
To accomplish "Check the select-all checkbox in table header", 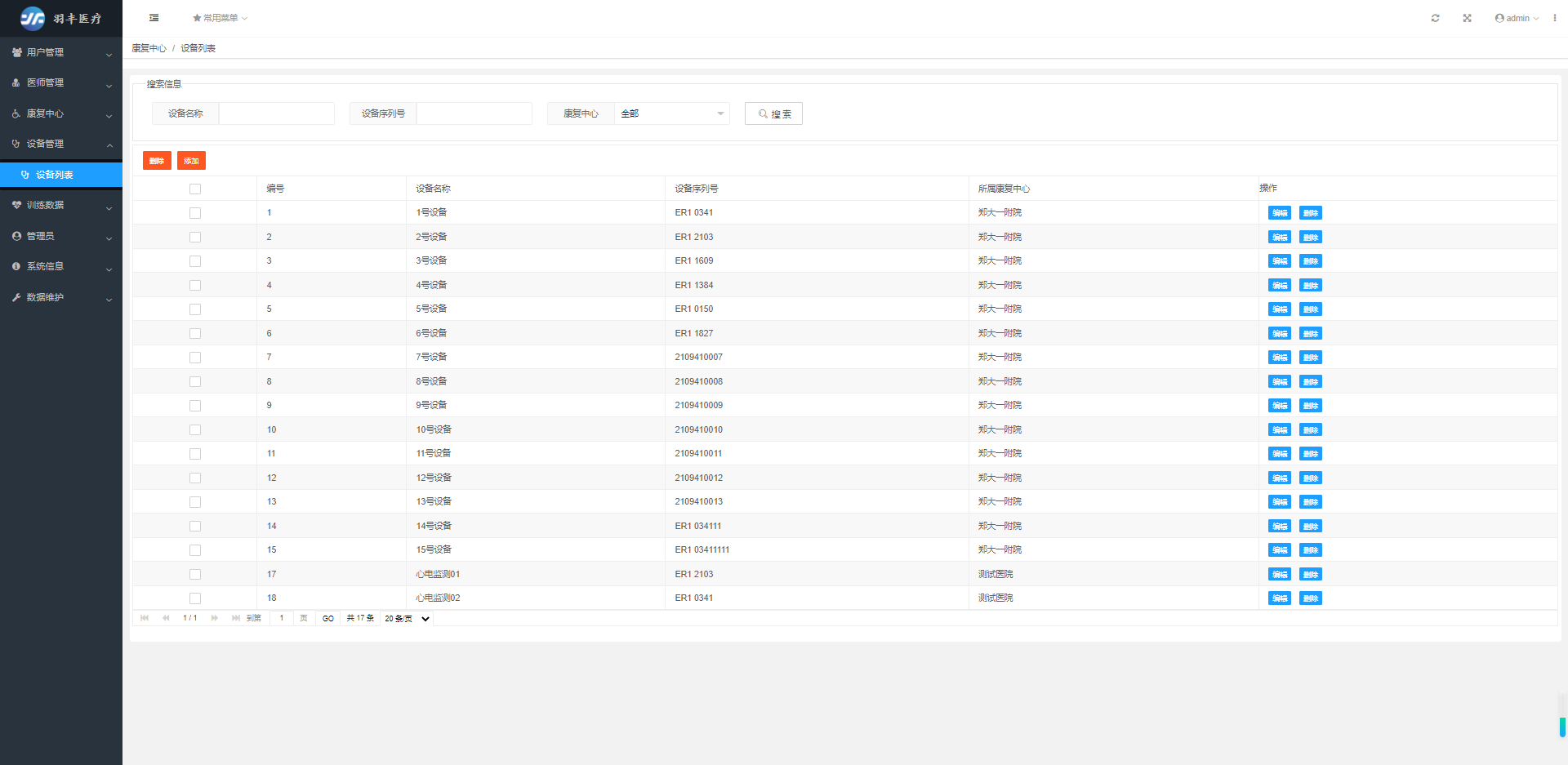I will click(x=194, y=189).
